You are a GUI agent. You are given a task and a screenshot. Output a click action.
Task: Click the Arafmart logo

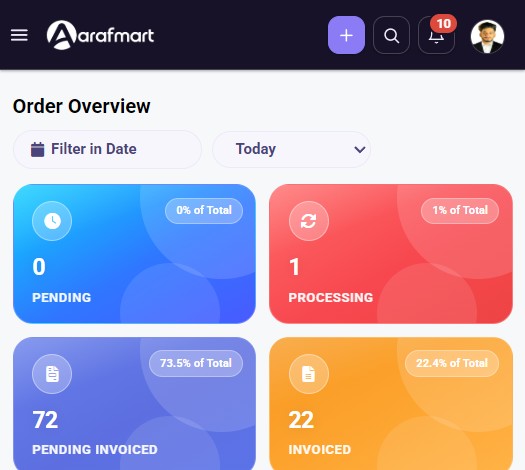pyautogui.click(x=100, y=35)
